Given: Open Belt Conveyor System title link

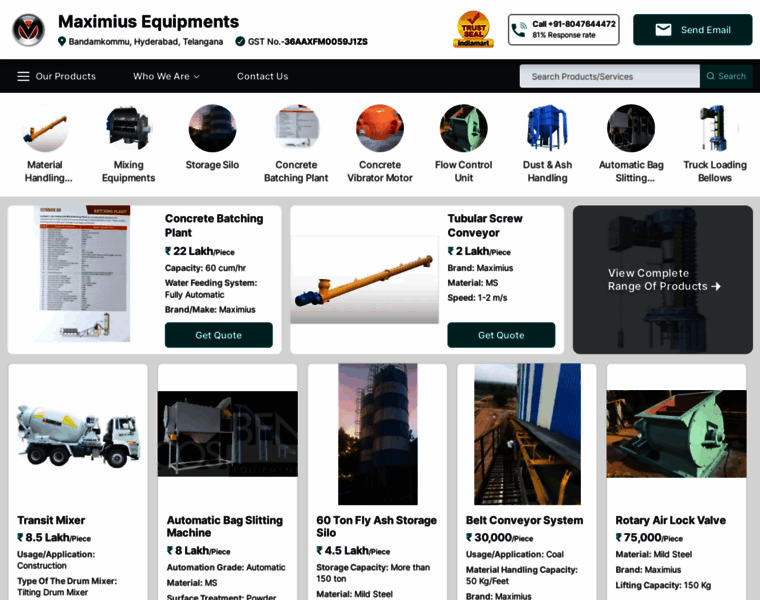Looking at the screenshot, I should click(x=524, y=520).
